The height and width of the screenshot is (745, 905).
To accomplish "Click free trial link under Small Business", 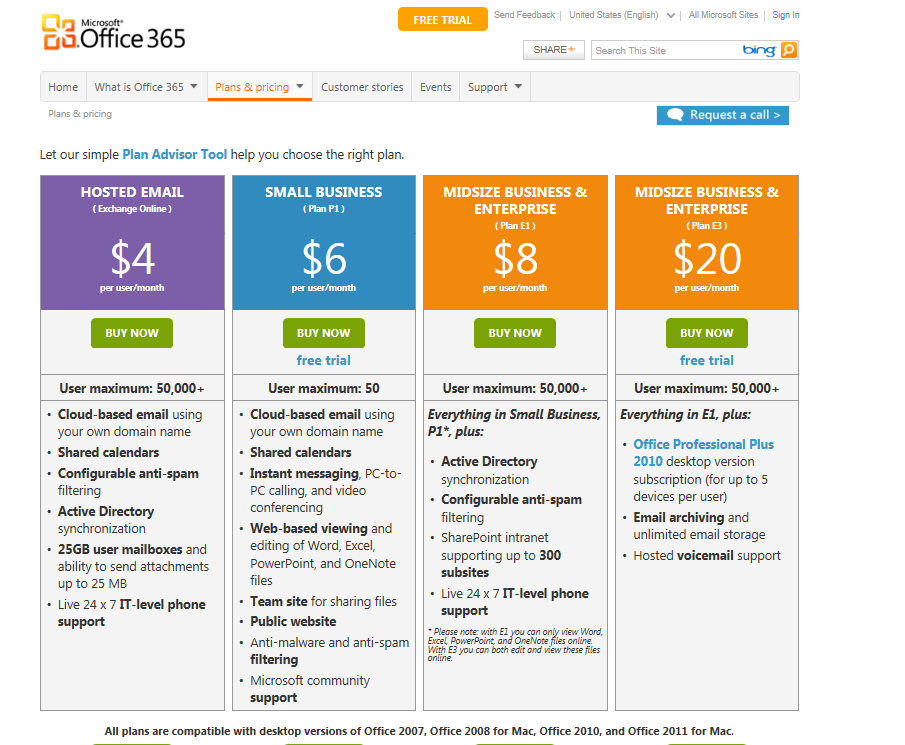I will (x=324, y=361).
